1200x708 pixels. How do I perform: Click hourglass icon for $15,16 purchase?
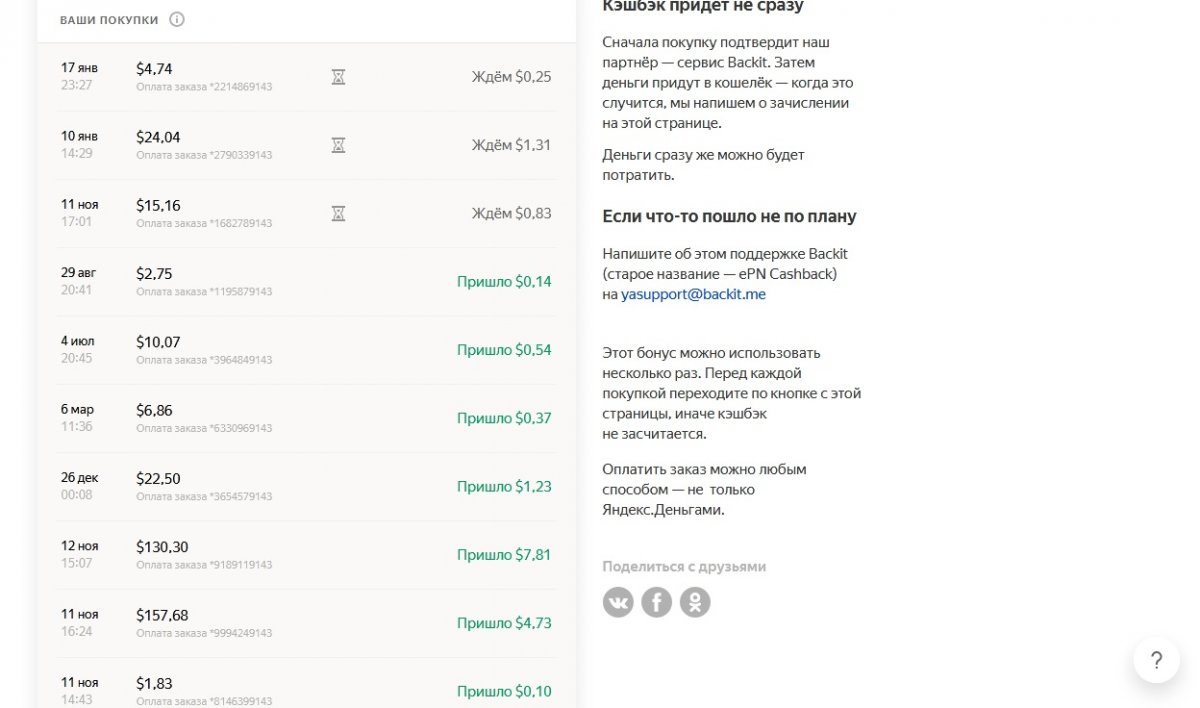[338, 213]
